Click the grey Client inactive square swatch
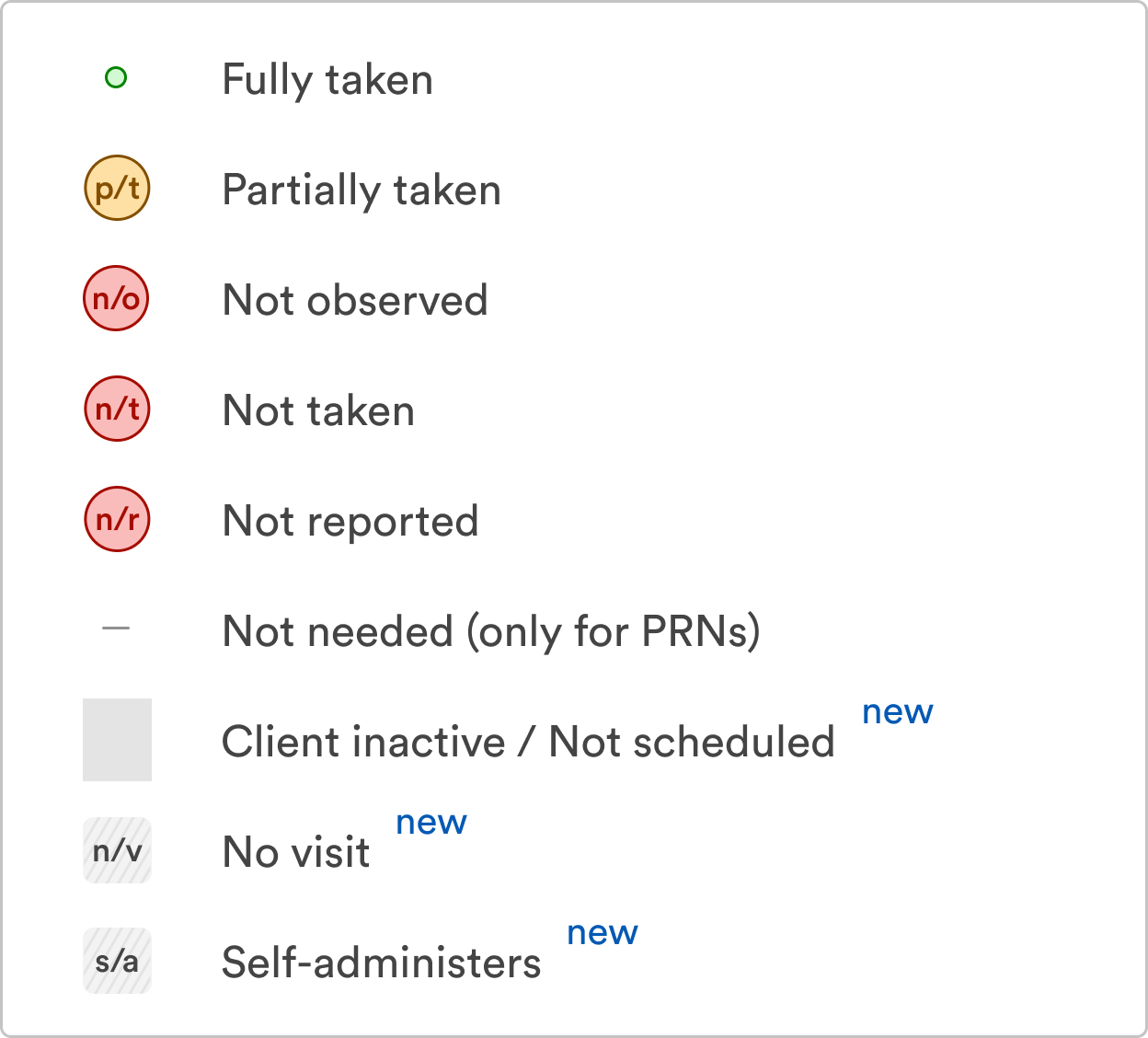Screen dimensions: 1148x1038 pyautogui.click(x=117, y=740)
